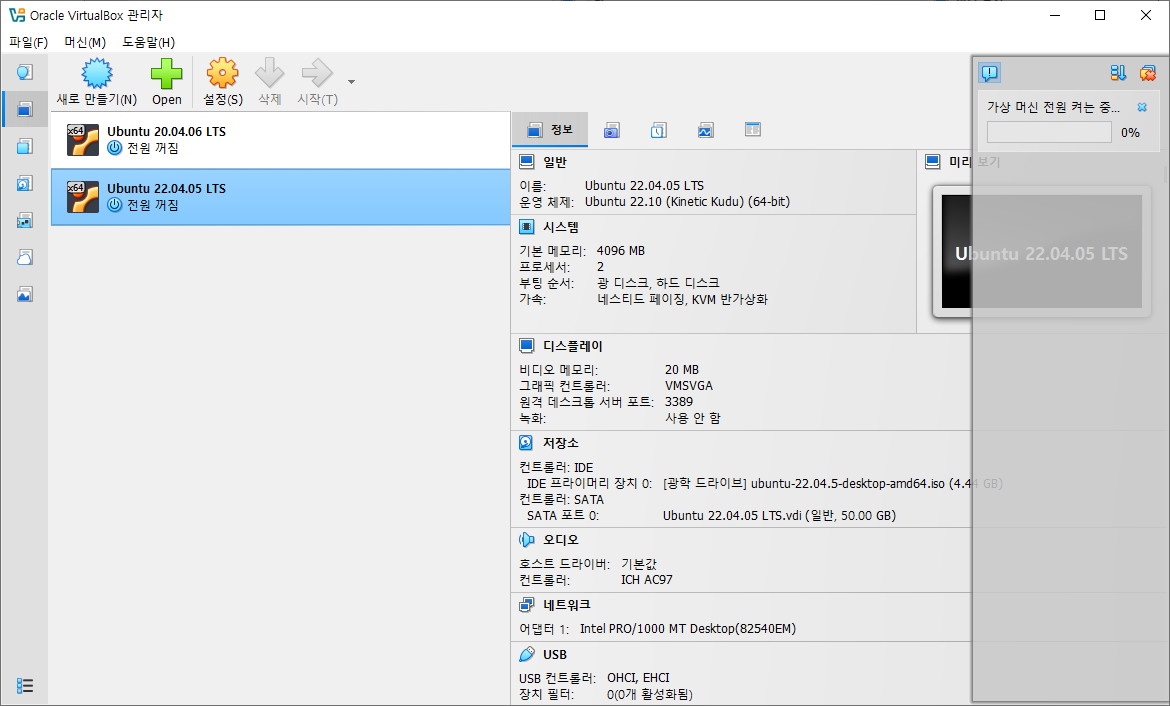Click the 네트워크 adapter icon
Image resolution: width=1170 pixels, height=706 pixels.
(x=527, y=605)
